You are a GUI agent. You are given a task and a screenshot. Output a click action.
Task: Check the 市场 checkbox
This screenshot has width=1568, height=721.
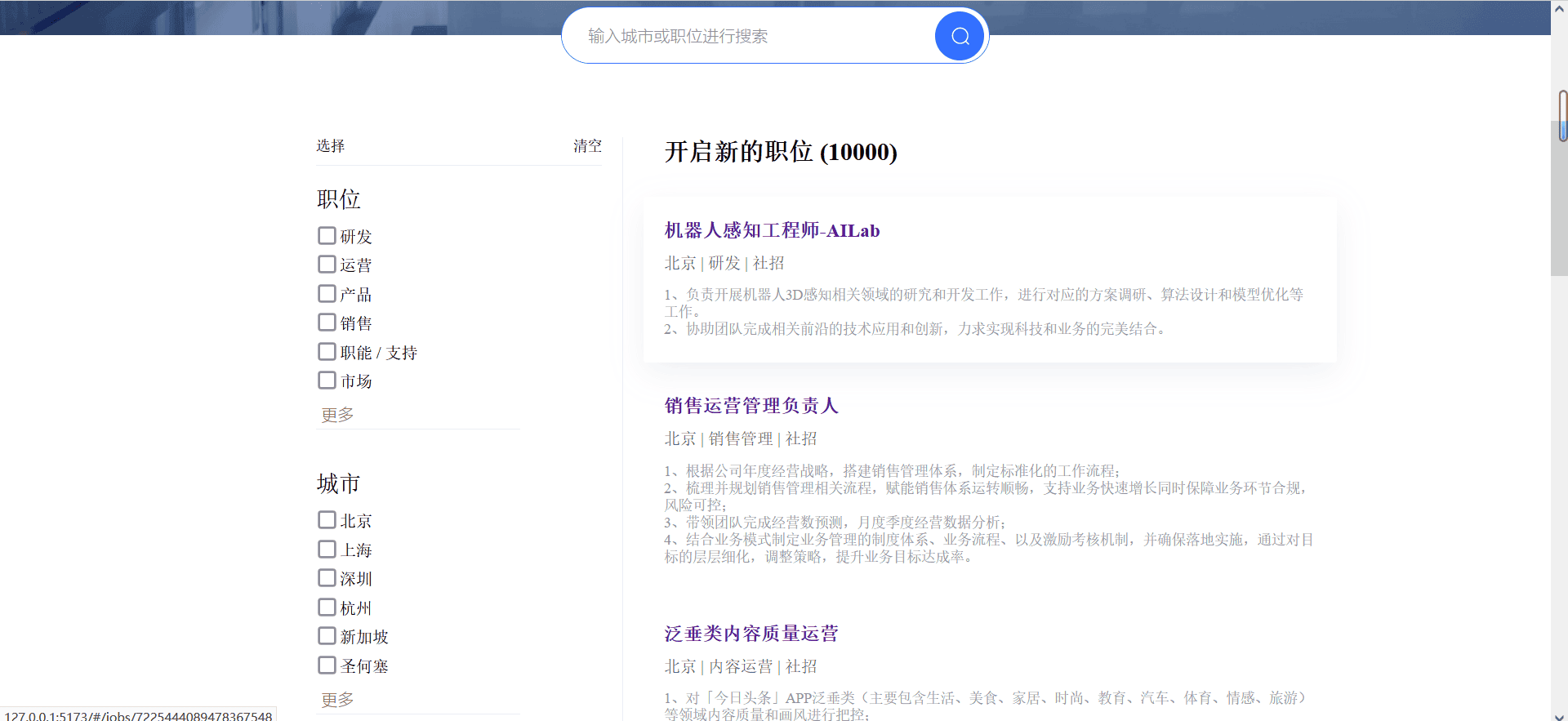click(x=327, y=381)
